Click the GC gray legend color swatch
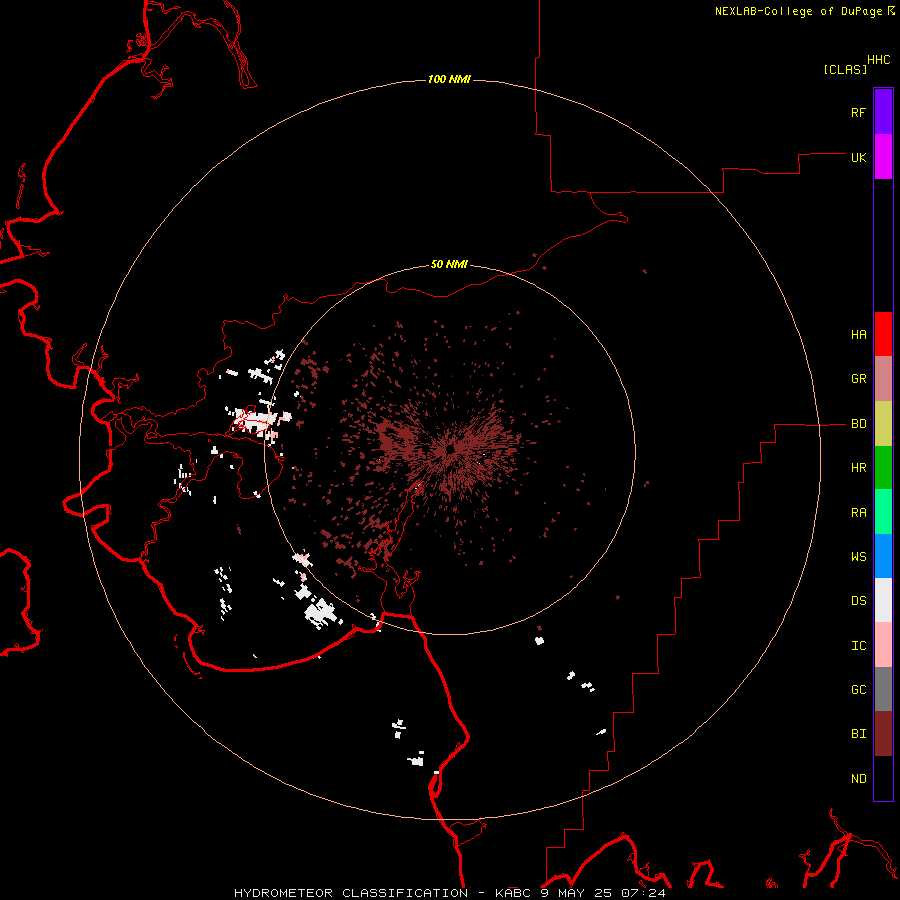This screenshot has width=900, height=900. coord(883,689)
